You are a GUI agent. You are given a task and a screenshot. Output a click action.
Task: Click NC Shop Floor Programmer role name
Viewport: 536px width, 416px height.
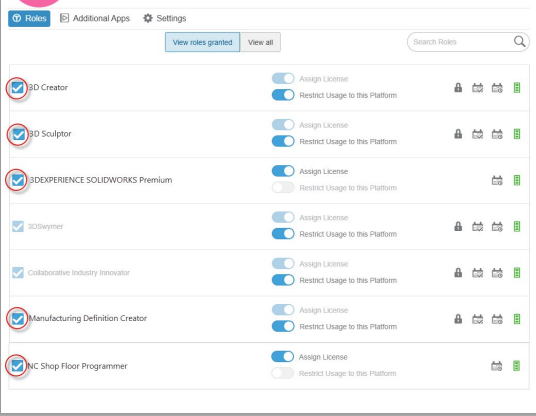click(77, 366)
